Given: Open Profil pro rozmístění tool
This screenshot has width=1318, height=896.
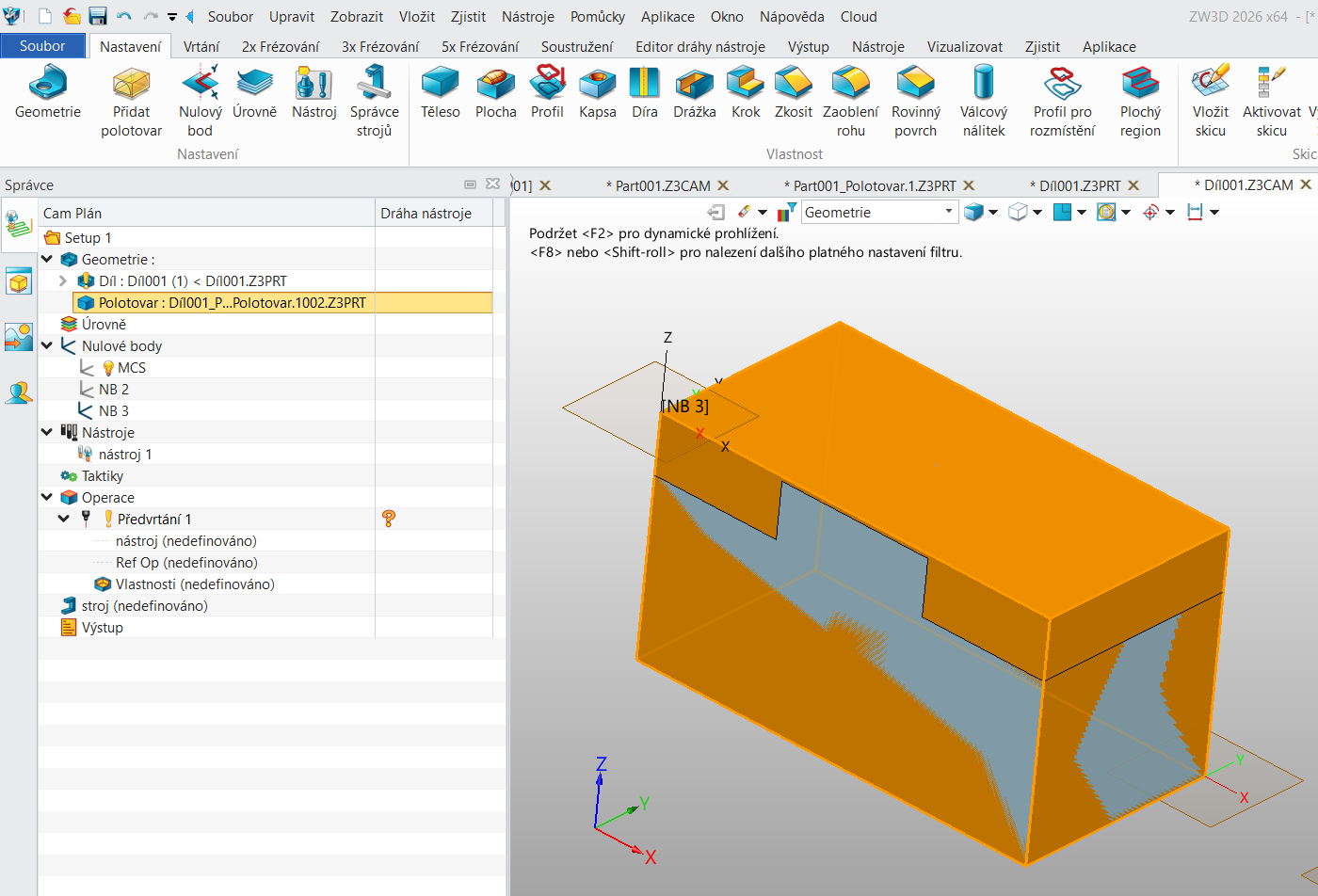Looking at the screenshot, I should pos(1062,102).
